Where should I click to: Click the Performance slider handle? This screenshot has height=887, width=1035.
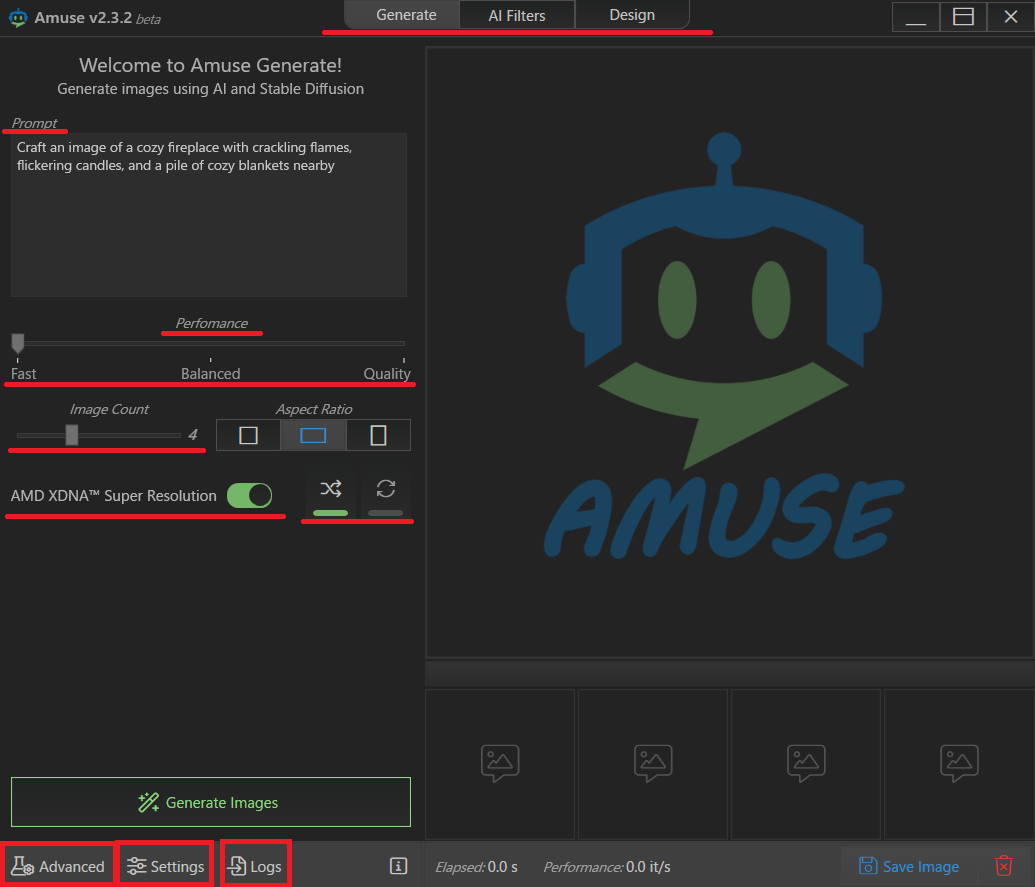click(17, 342)
